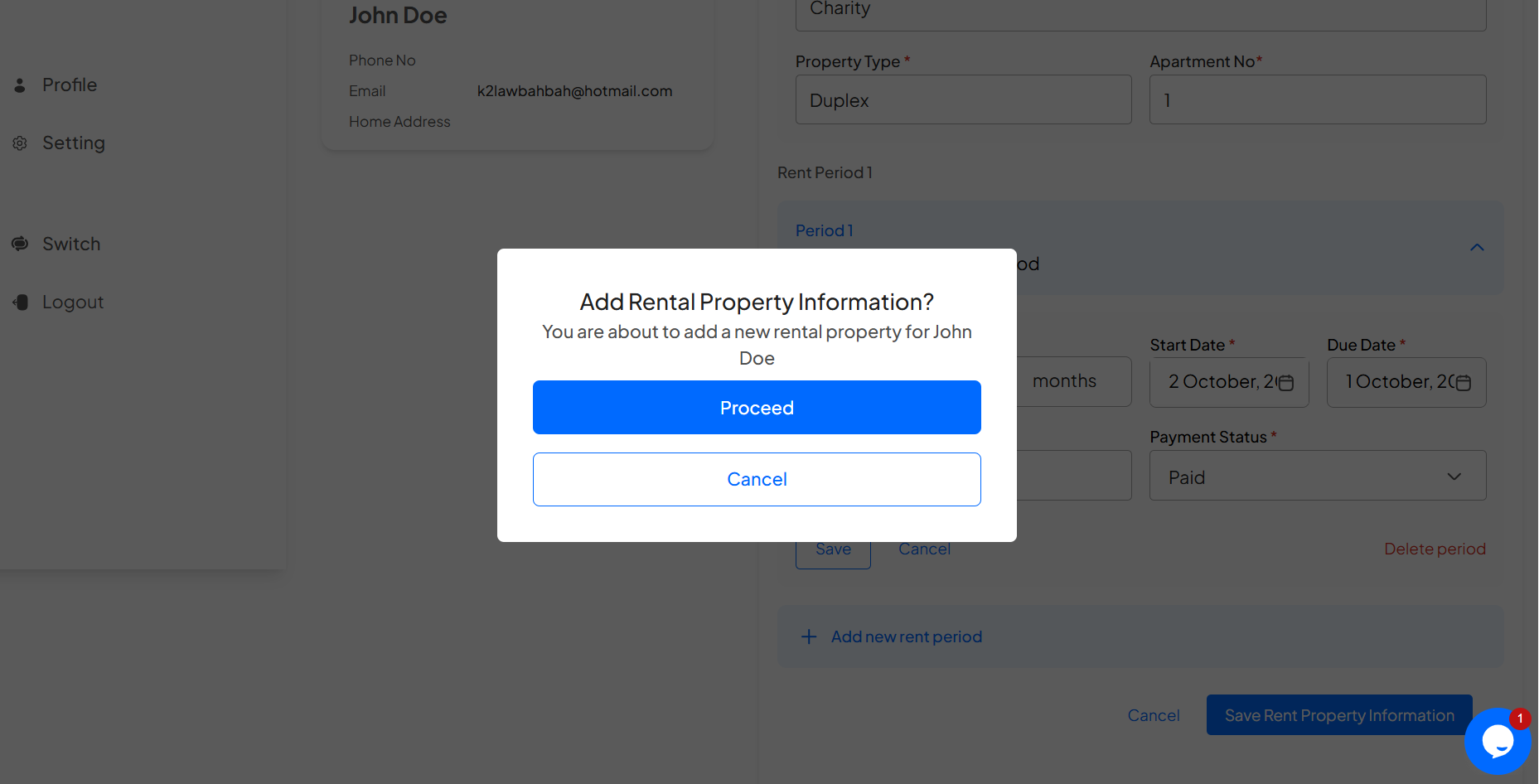
Task: Focus the Apartment No input field
Action: (x=1318, y=99)
